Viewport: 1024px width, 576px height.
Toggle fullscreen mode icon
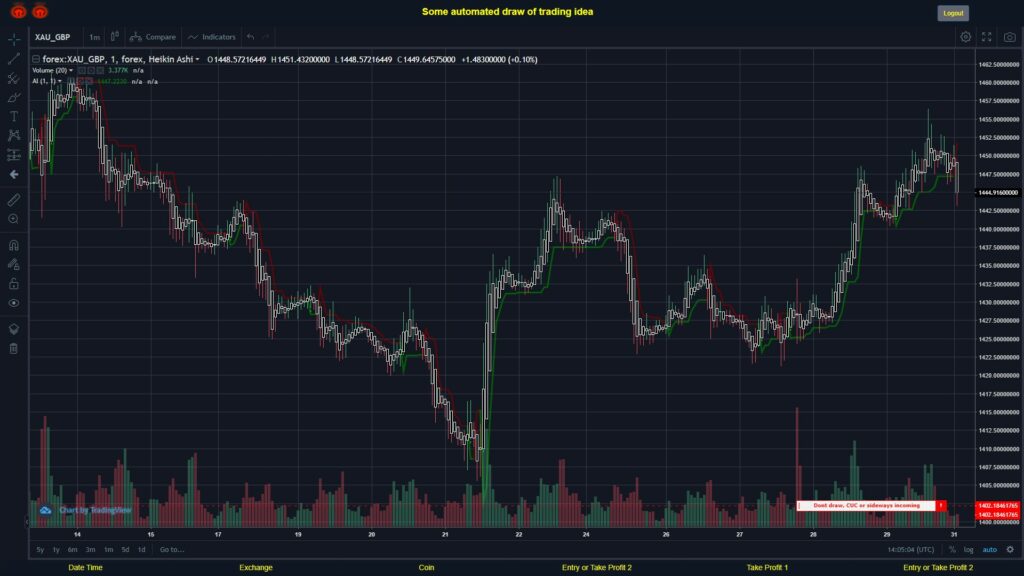click(987, 37)
